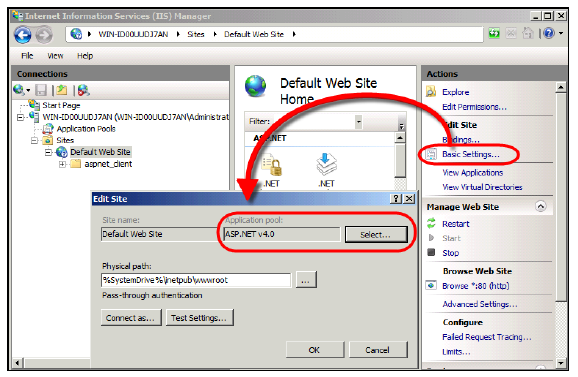The image size is (578, 377).
Task: Click the Application pool field
Action: click(281, 234)
